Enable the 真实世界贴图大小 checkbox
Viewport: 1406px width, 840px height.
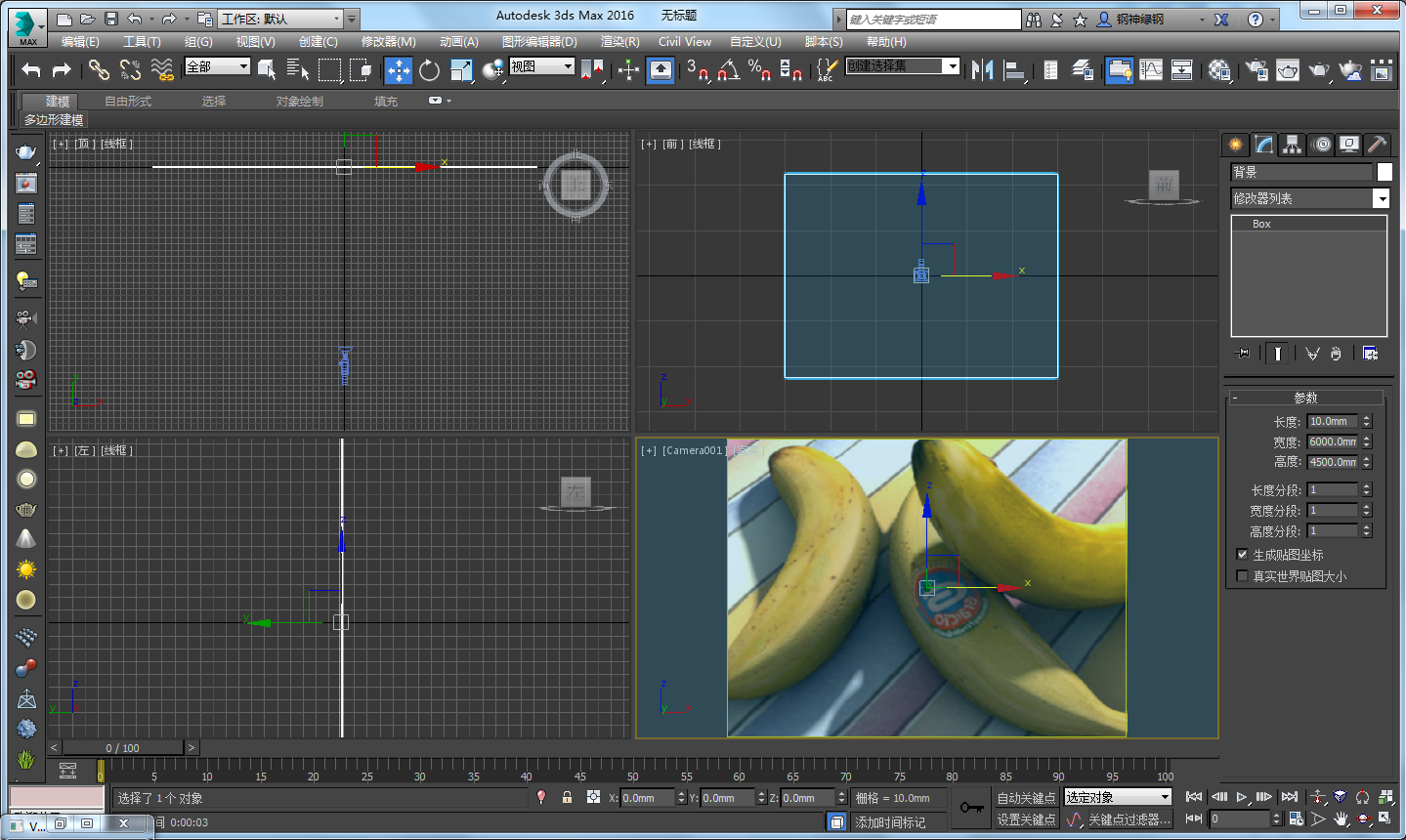pyautogui.click(x=1242, y=576)
